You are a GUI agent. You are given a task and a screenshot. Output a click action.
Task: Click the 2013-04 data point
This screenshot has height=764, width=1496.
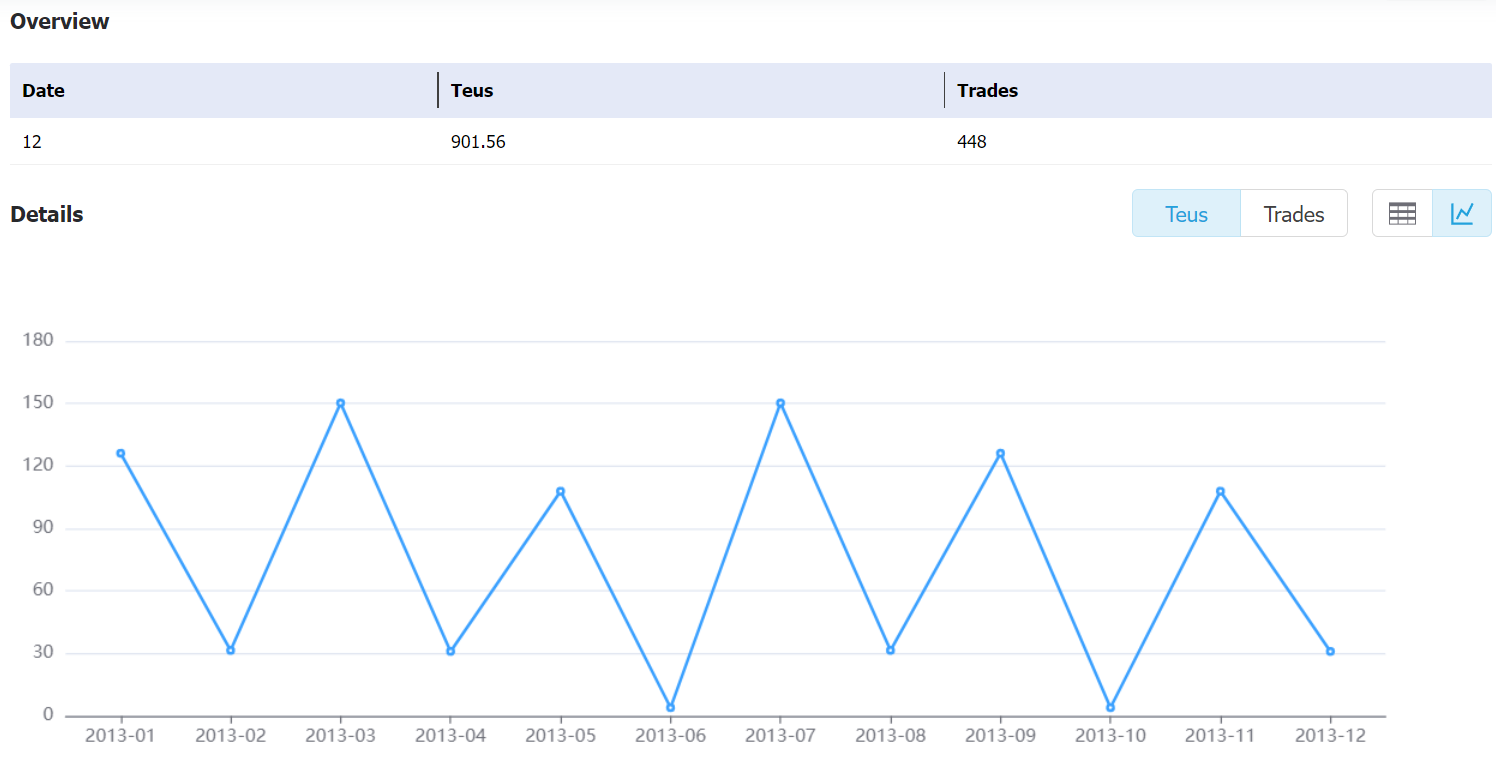451,651
